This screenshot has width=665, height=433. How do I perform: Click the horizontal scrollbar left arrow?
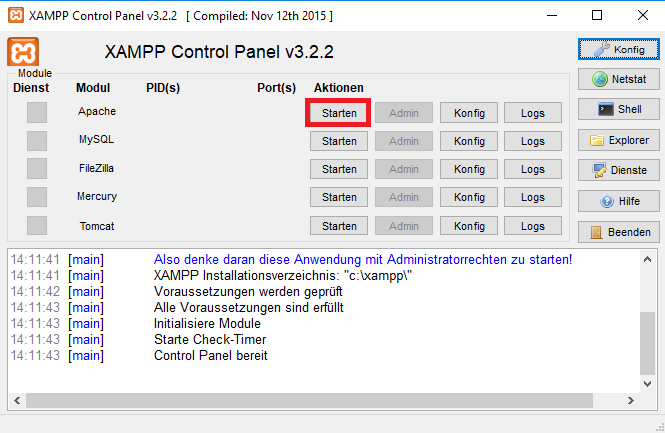pyautogui.click(x=17, y=400)
